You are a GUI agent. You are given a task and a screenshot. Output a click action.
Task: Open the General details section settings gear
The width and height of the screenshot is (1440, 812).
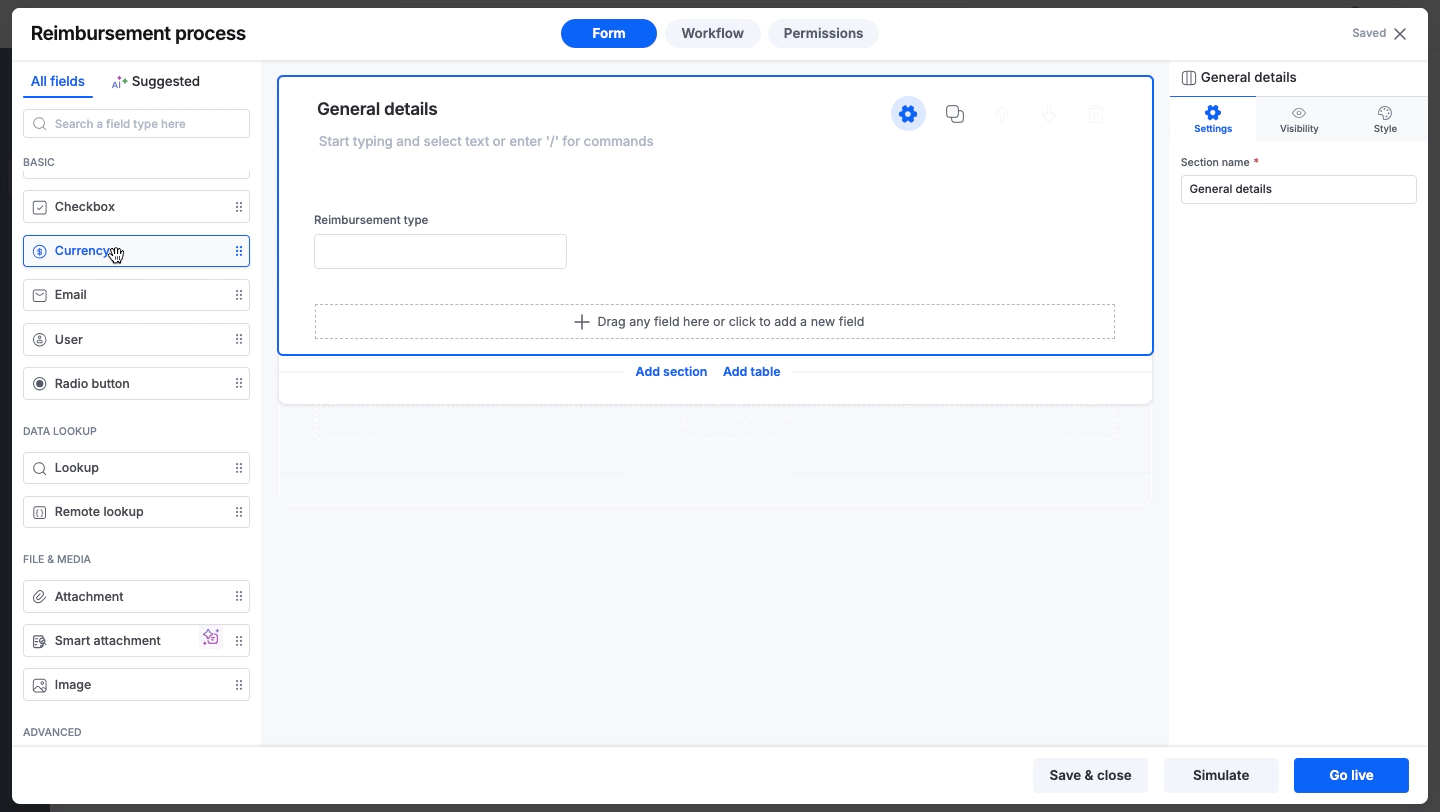908,114
